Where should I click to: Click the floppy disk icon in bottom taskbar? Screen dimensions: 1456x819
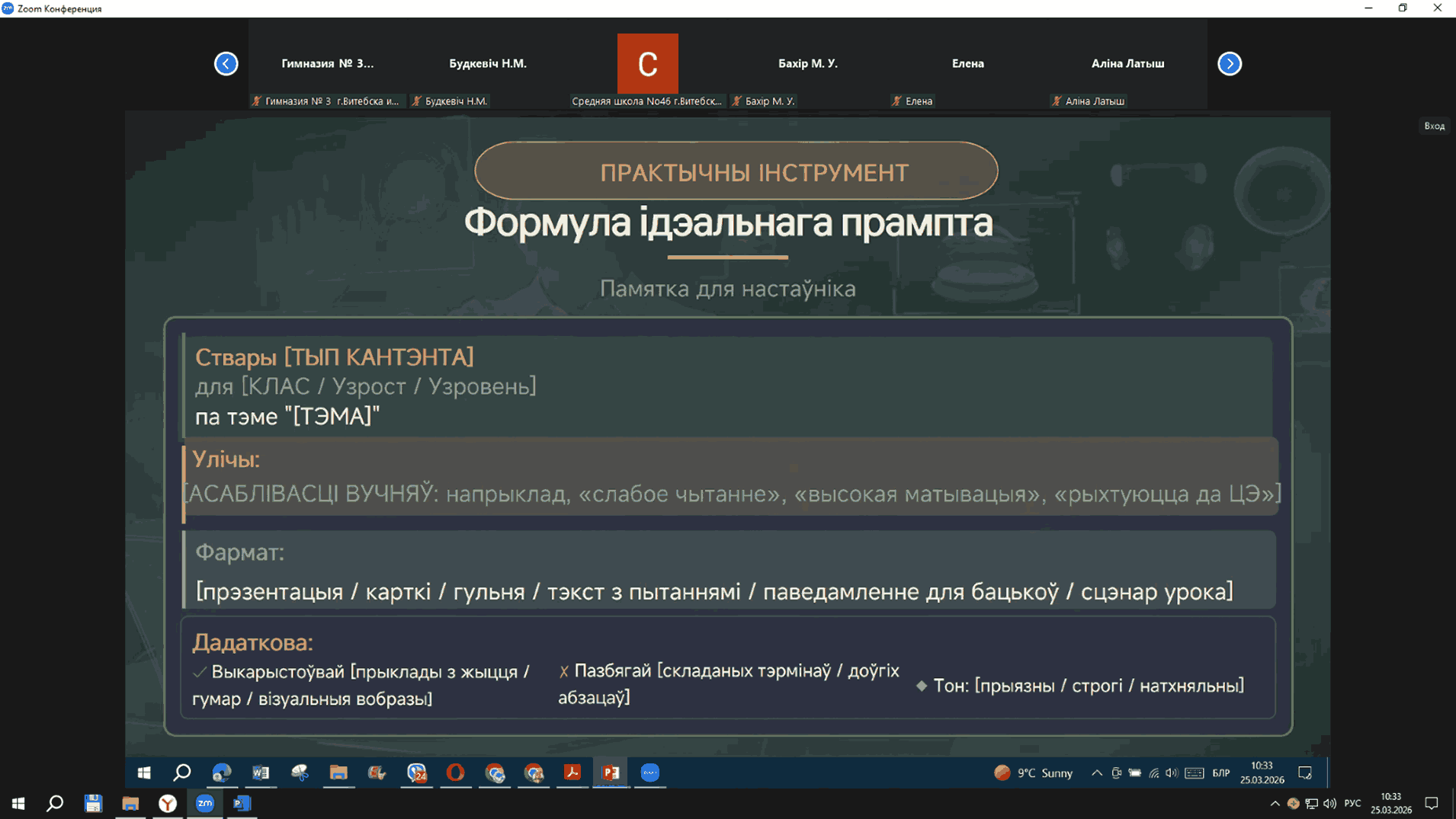pyautogui.click(x=93, y=803)
